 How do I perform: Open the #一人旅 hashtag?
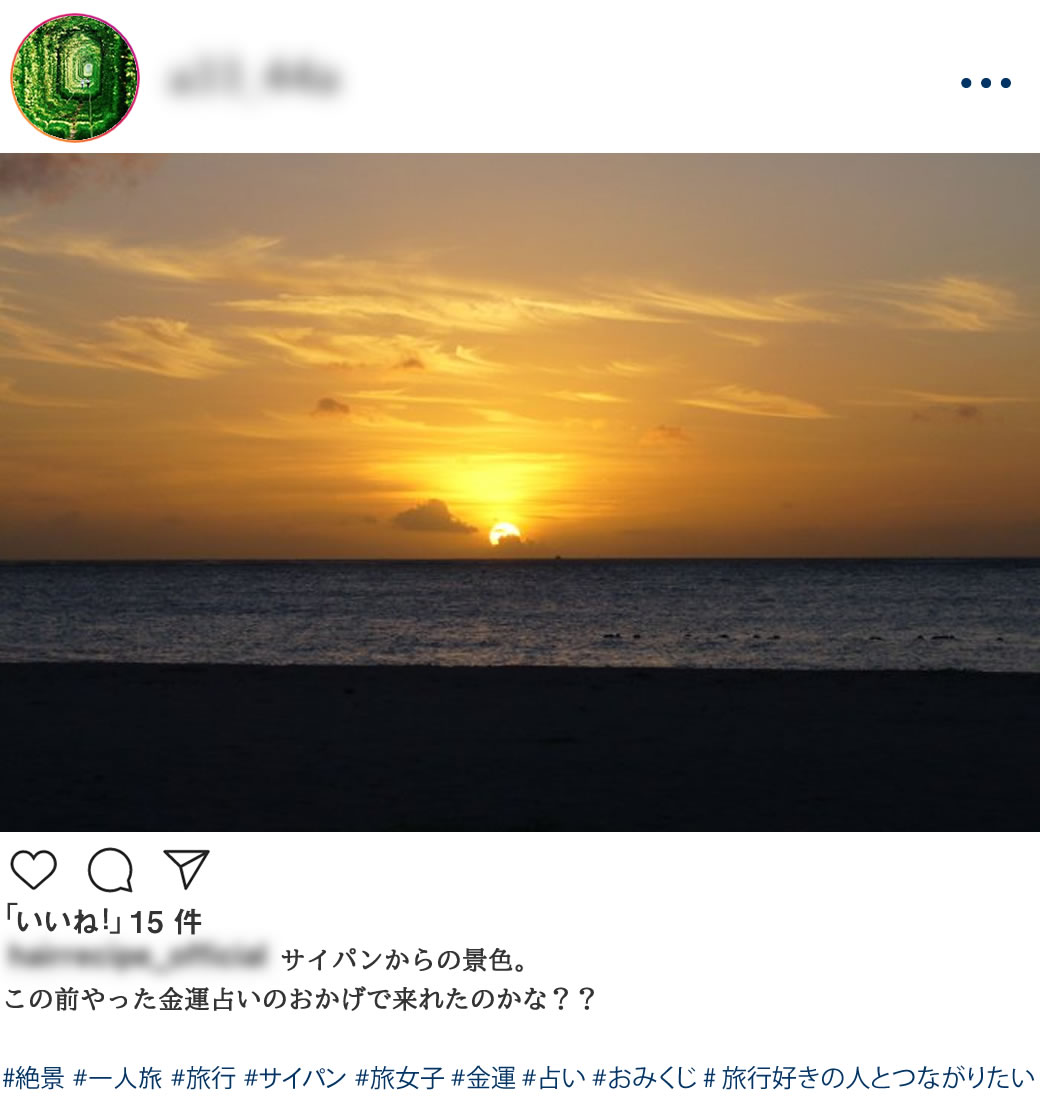click(117, 1078)
